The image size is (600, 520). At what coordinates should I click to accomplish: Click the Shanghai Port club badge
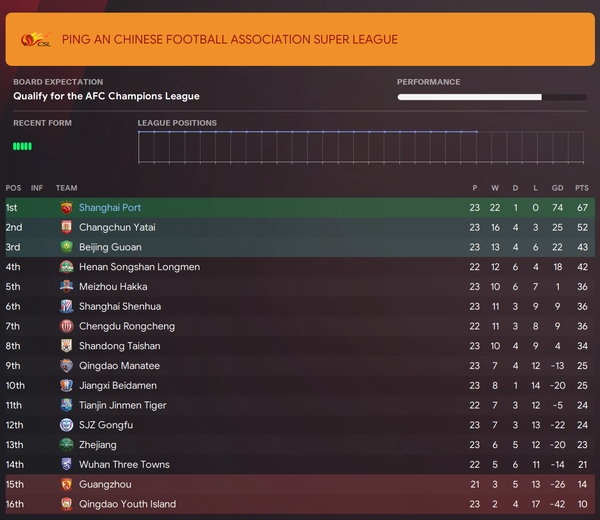66,208
